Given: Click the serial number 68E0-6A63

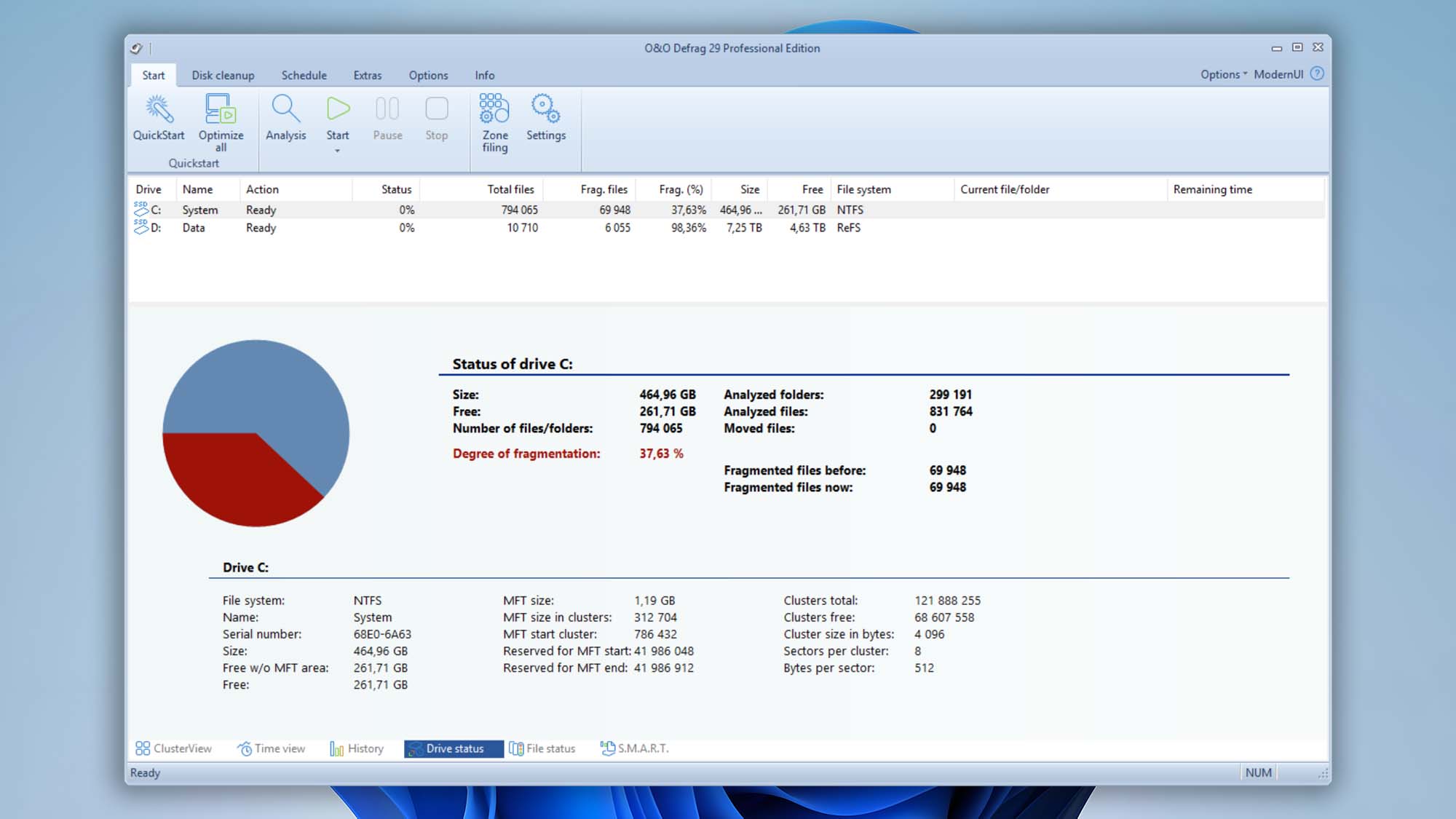Looking at the screenshot, I should (382, 634).
